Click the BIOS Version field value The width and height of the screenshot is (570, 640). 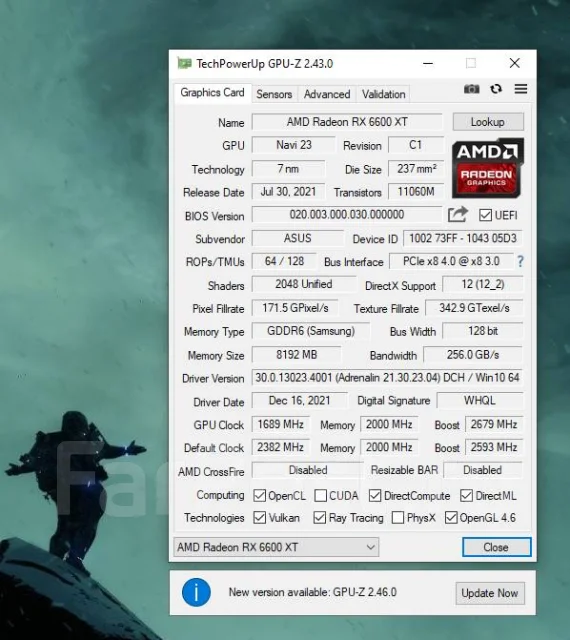pos(347,214)
